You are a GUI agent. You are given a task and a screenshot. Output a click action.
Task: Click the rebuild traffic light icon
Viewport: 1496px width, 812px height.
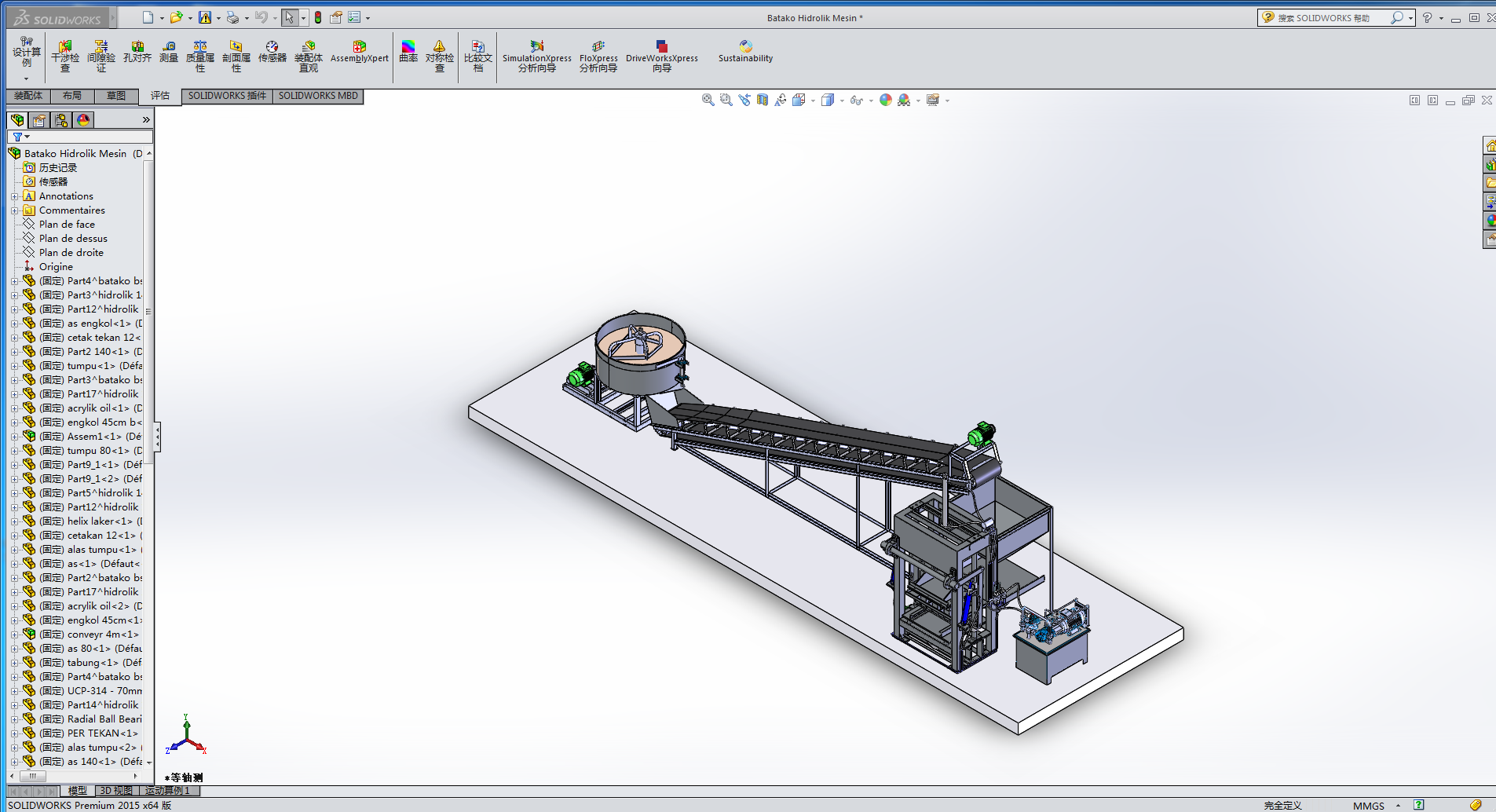(x=318, y=17)
